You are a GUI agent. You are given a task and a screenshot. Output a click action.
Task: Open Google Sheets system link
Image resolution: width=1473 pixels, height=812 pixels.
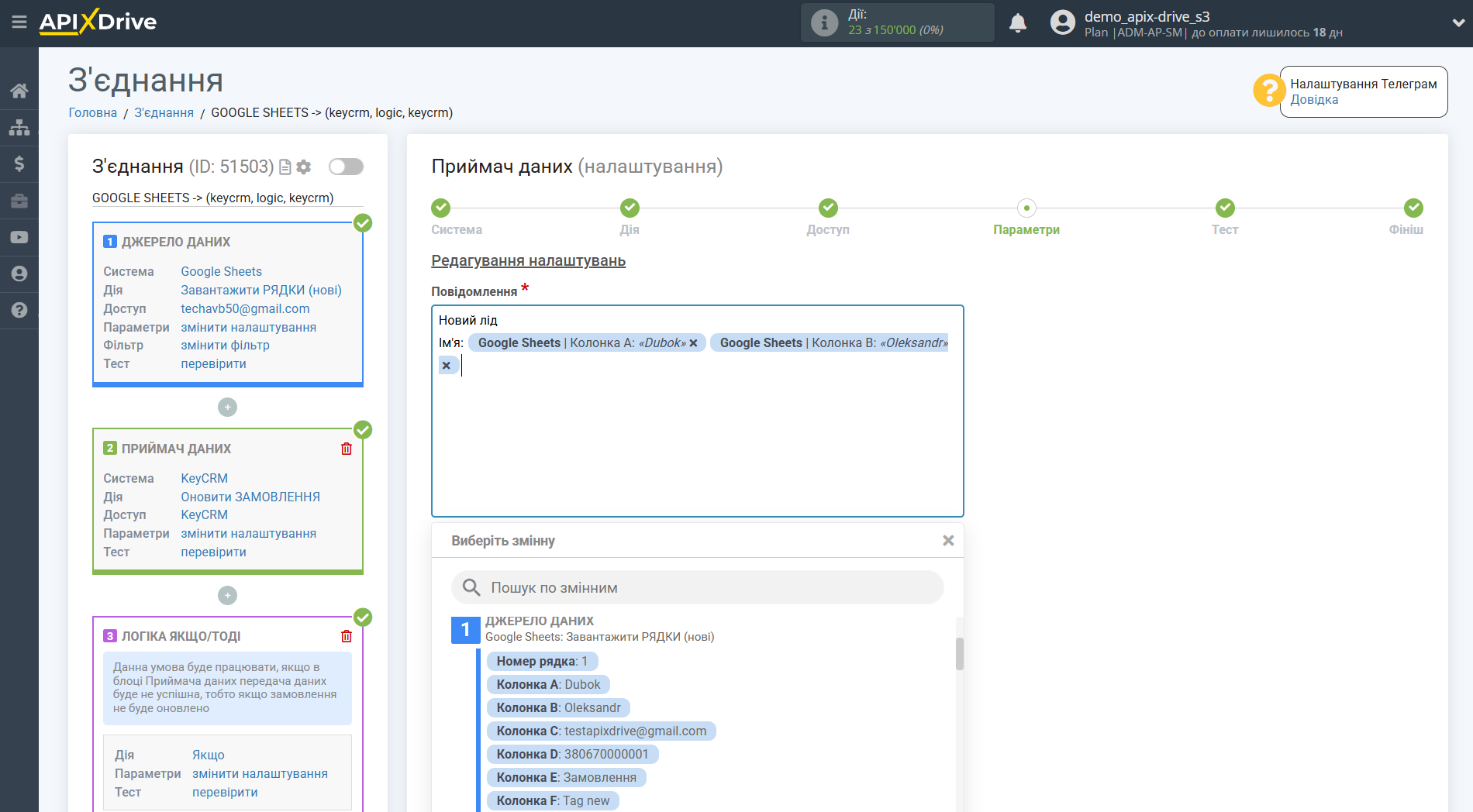click(x=221, y=271)
